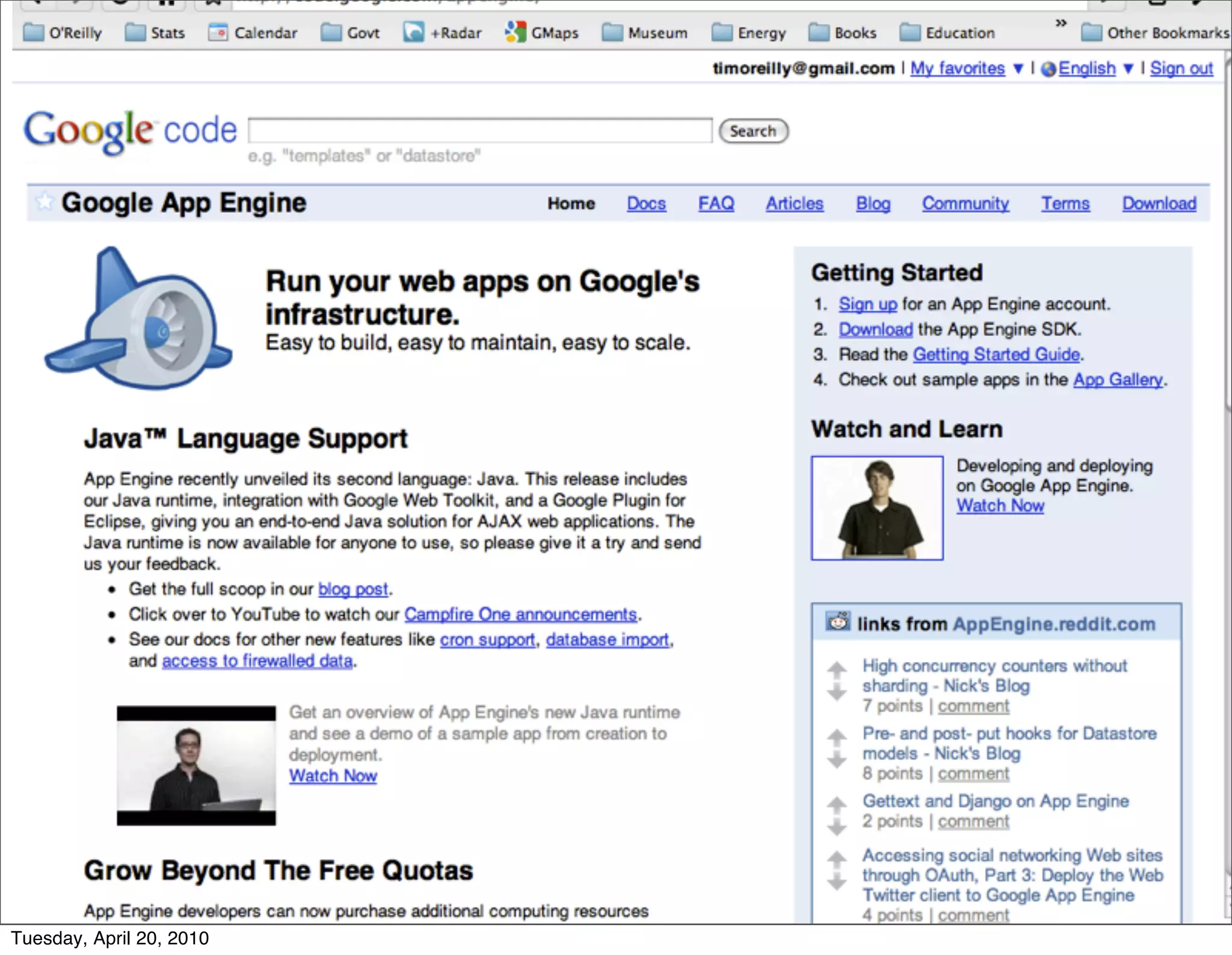This screenshot has height=955, width=1232.
Task: Open the GMaps bookmark icon
Action: coord(515,32)
